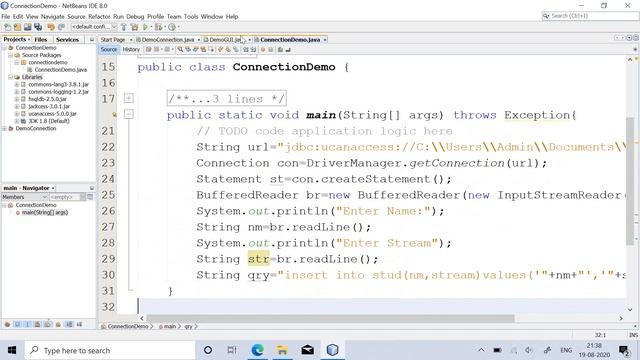Select the DemoConnection project node
Screen dimensions: 640x360
click(36, 129)
